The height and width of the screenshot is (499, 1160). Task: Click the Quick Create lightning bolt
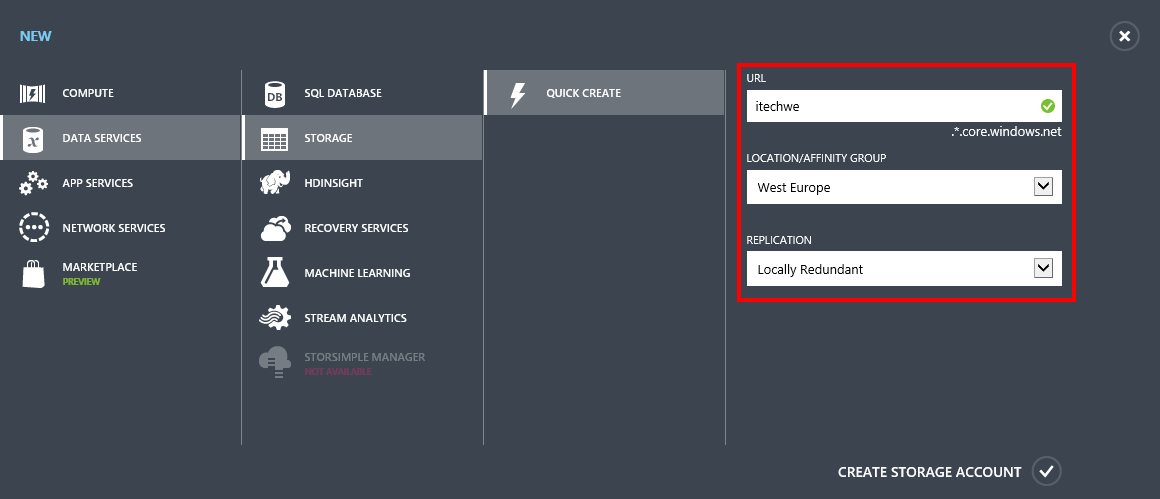click(x=519, y=94)
